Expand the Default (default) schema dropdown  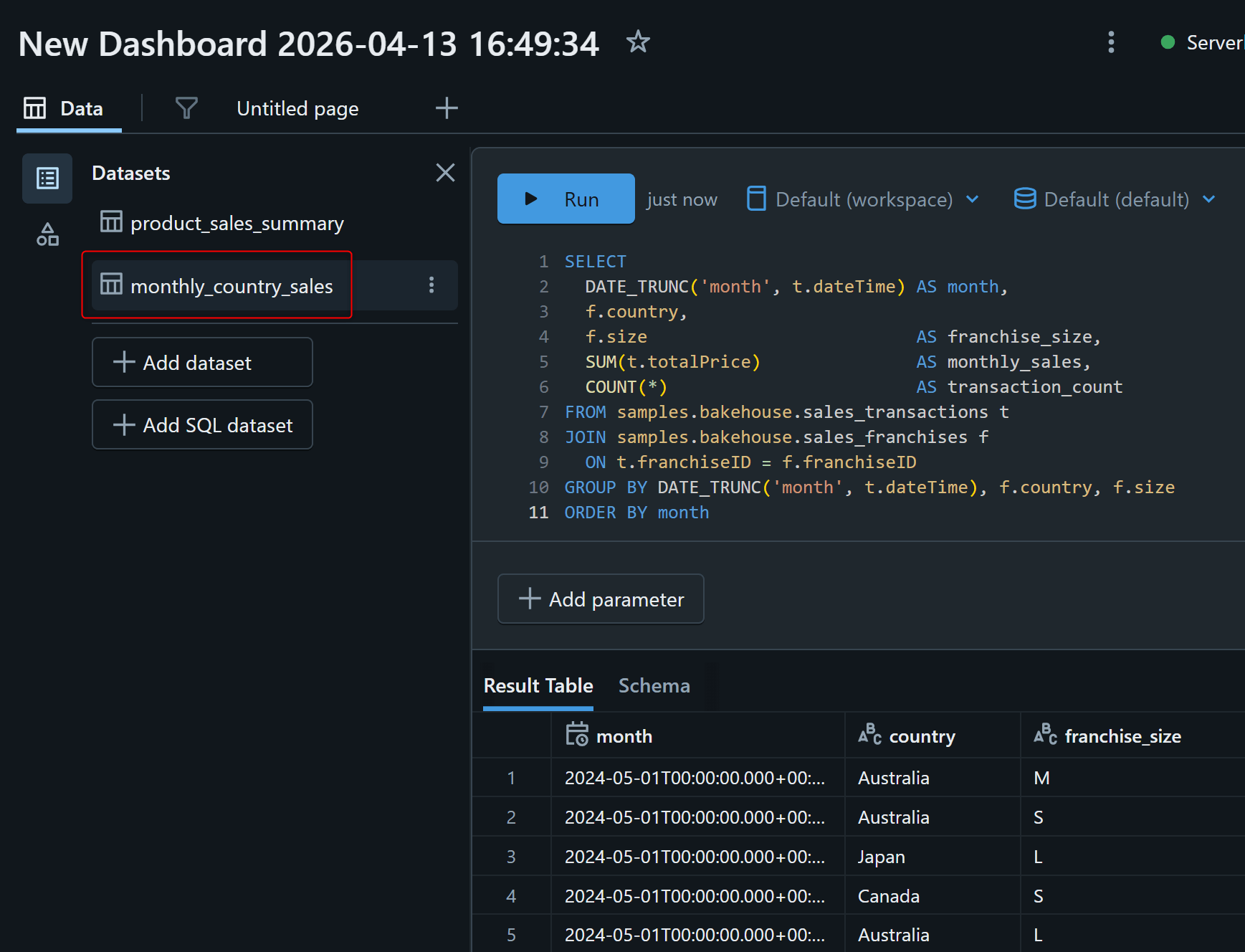1115,199
